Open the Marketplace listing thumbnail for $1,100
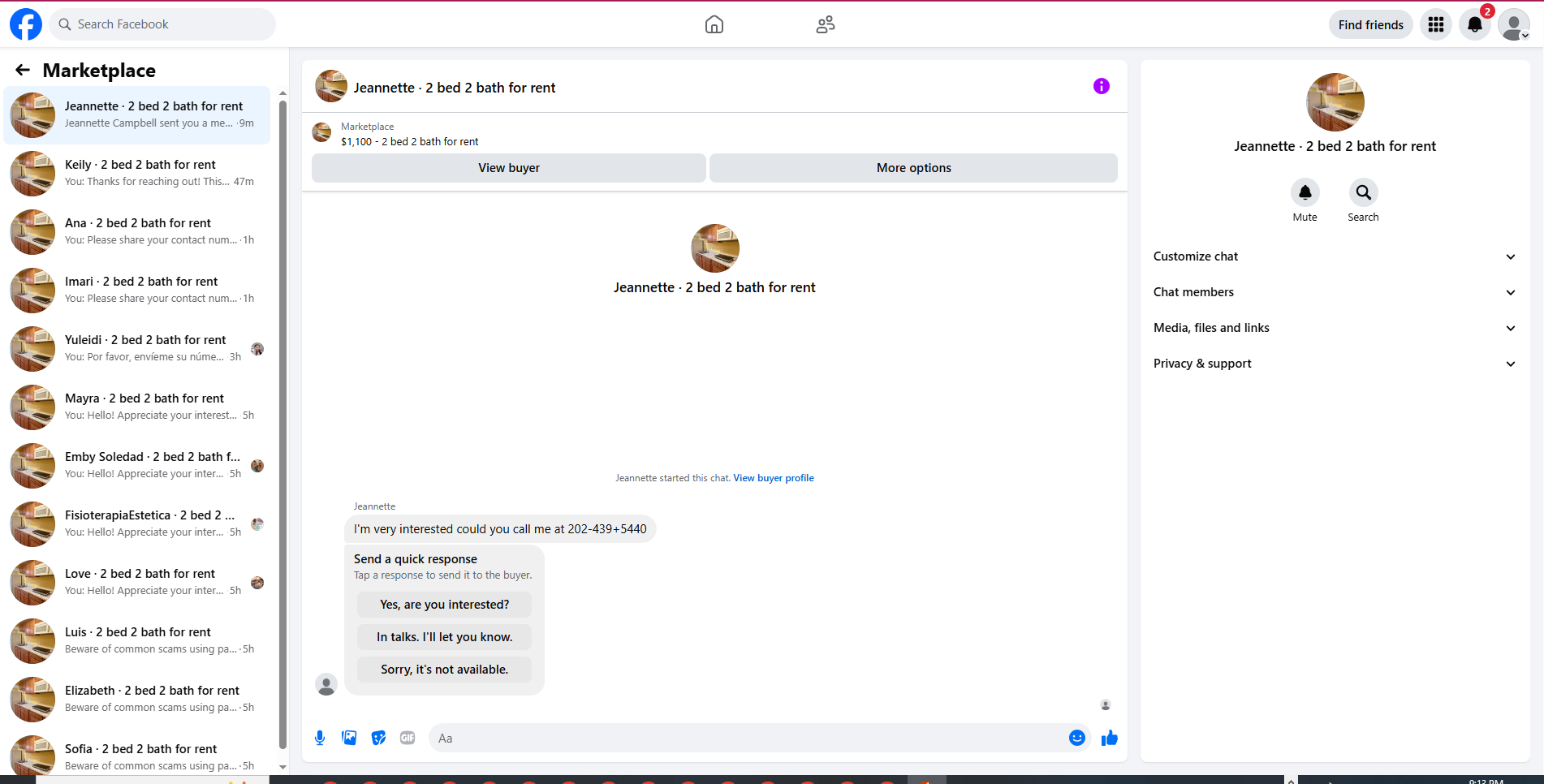The width and height of the screenshot is (1544, 784). (322, 132)
